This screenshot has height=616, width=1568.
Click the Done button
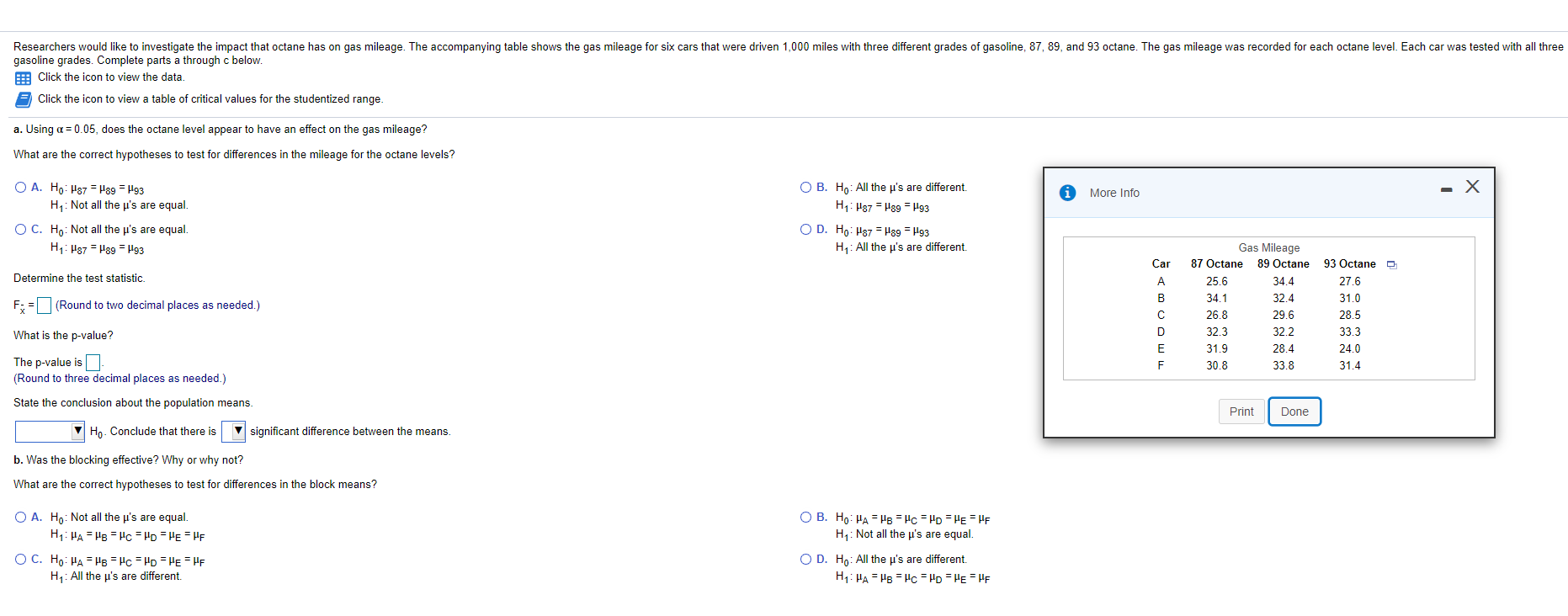tap(1294, 412)
